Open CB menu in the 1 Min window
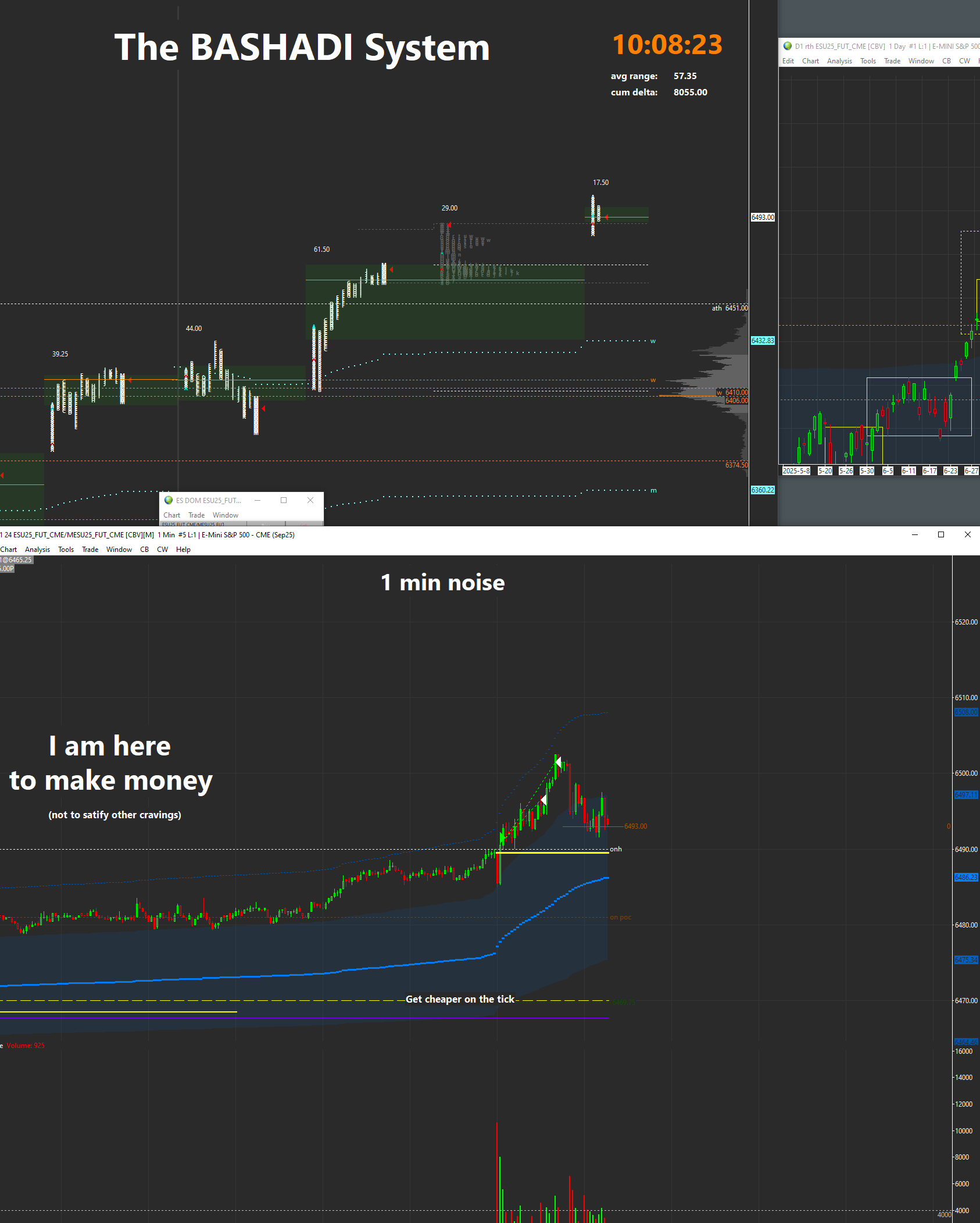 (x=145, y=550)
